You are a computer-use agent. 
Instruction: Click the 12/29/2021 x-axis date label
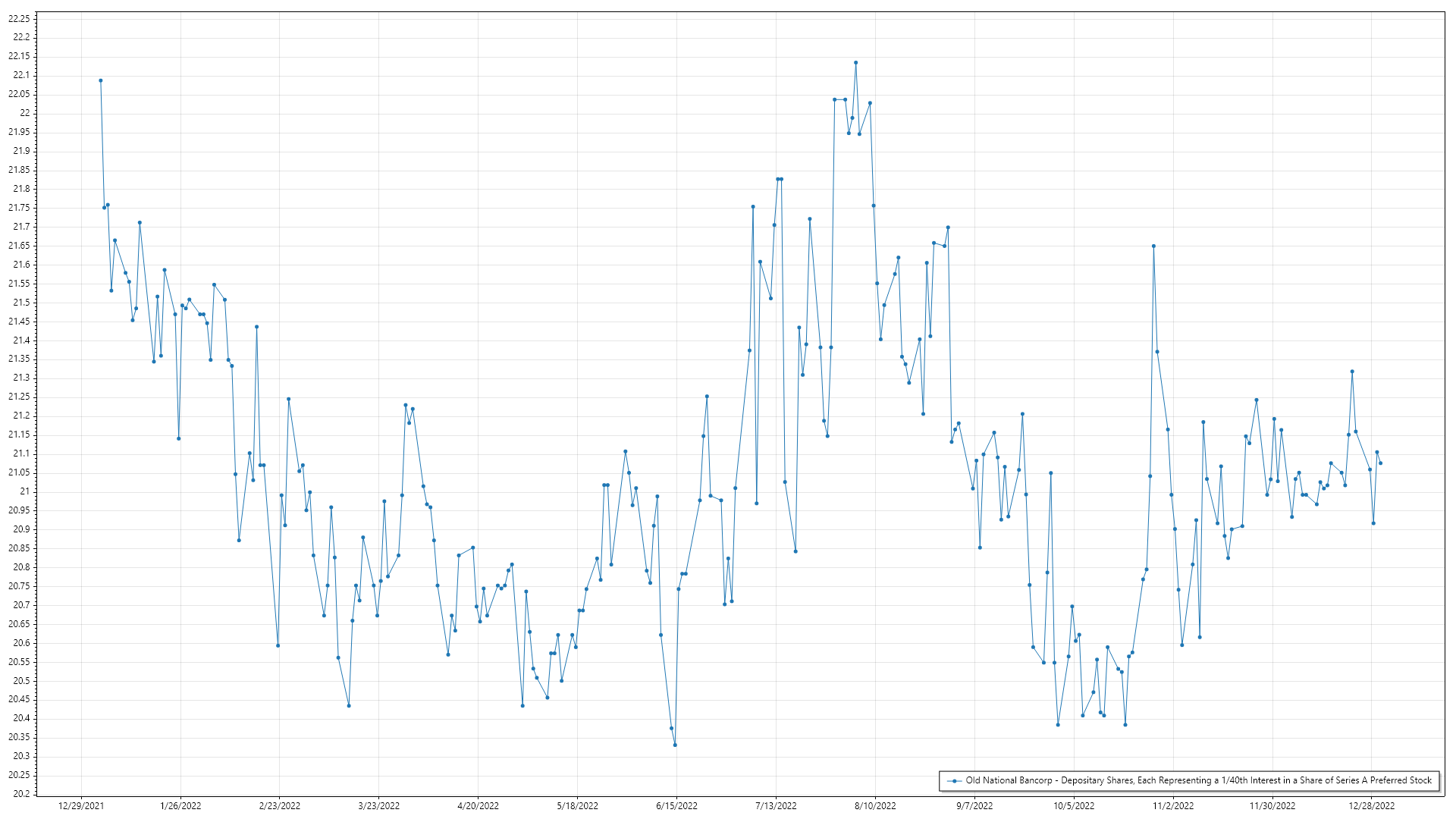[81, 806]
